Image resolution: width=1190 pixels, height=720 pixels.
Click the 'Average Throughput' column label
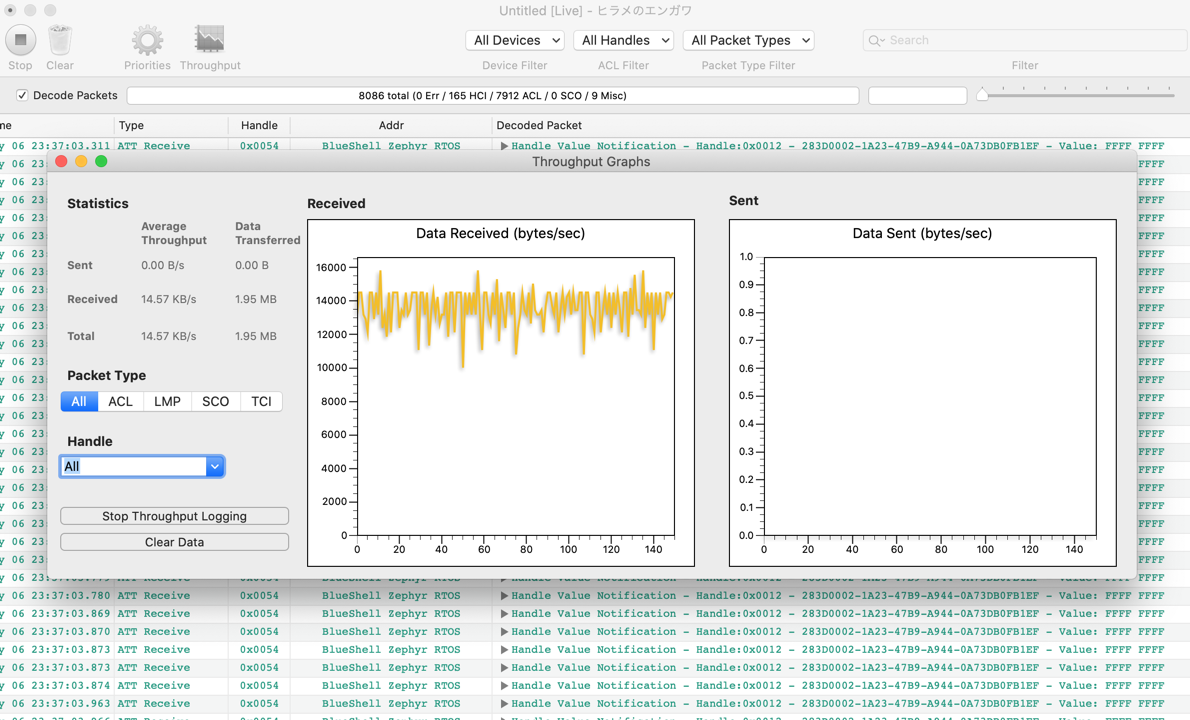tap(174, 233)
